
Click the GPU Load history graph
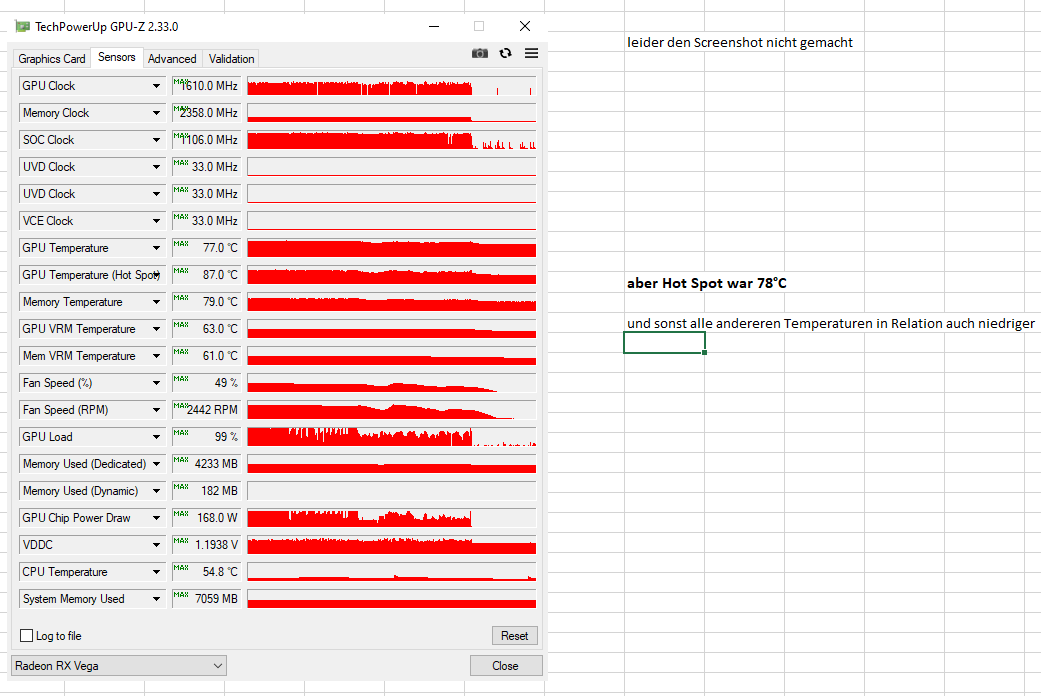point(392,437)
